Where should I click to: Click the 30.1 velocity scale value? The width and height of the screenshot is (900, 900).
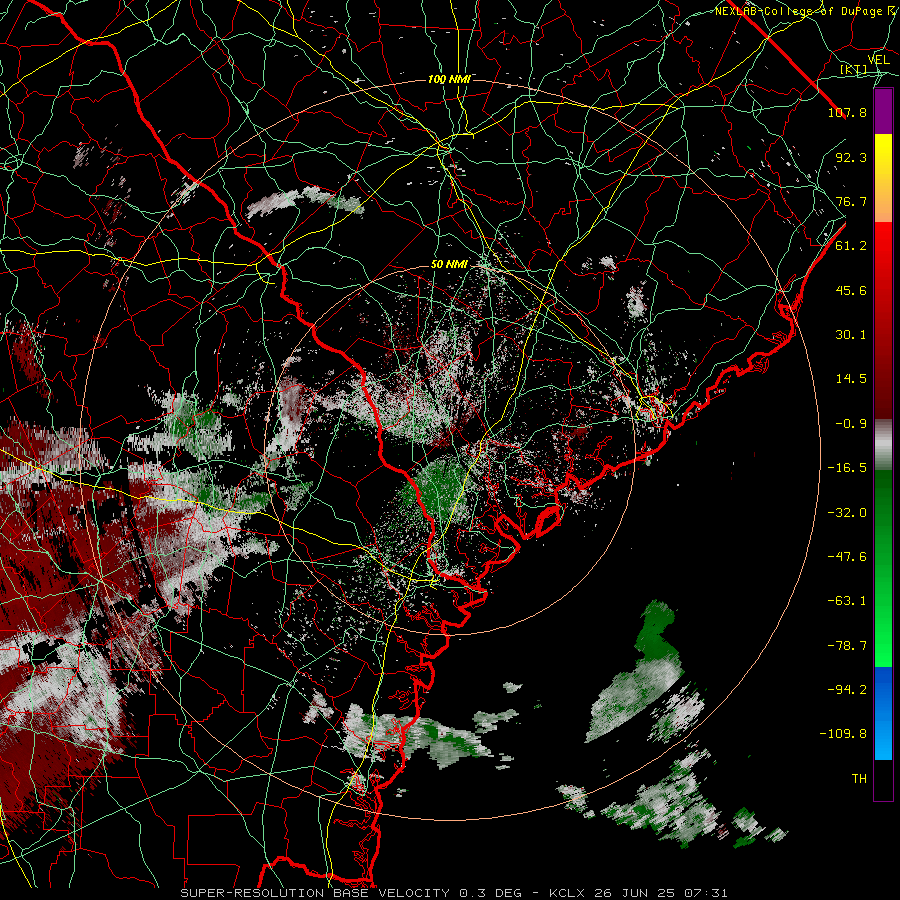[x=851, y=335]
